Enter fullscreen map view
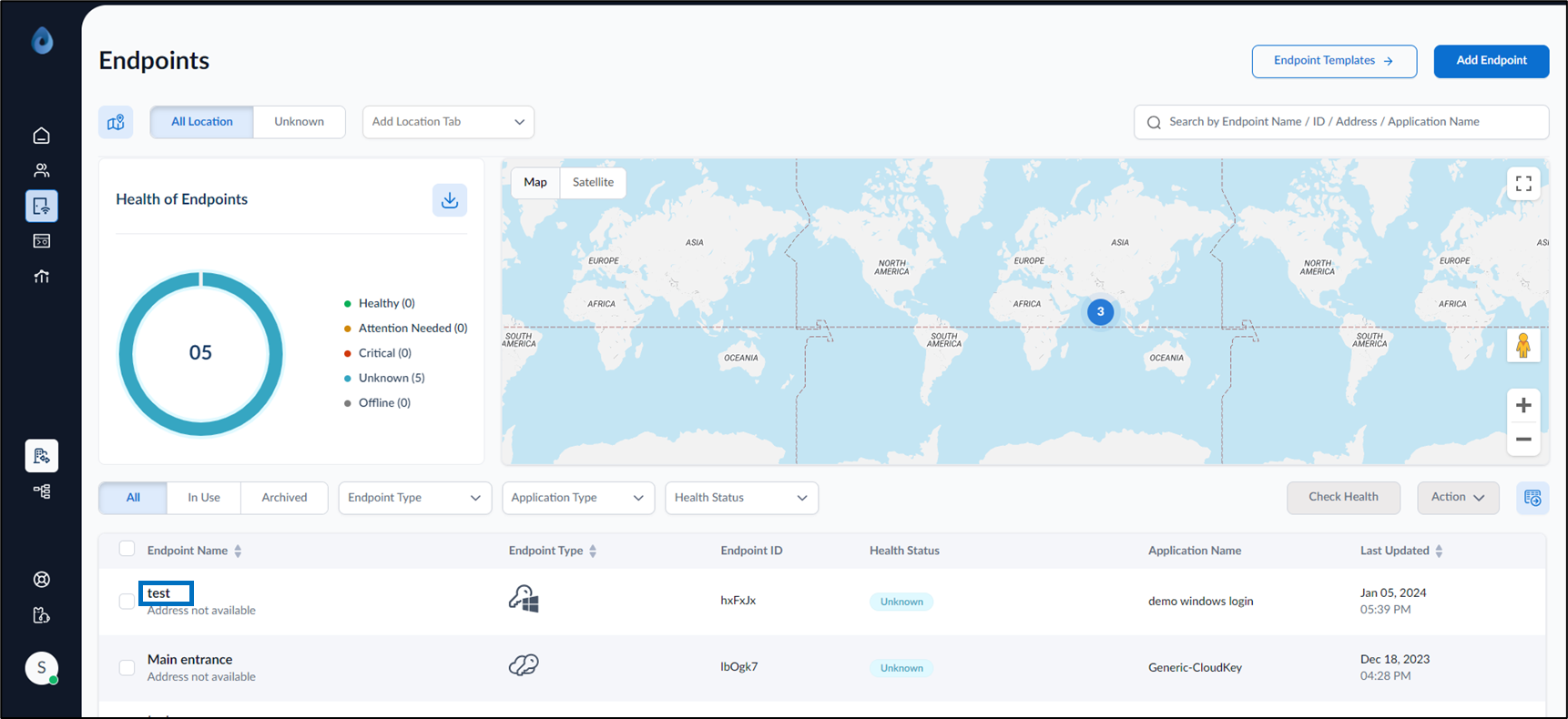The width and height of the screenshot is (1568, 719). [x=1523, y=184]
